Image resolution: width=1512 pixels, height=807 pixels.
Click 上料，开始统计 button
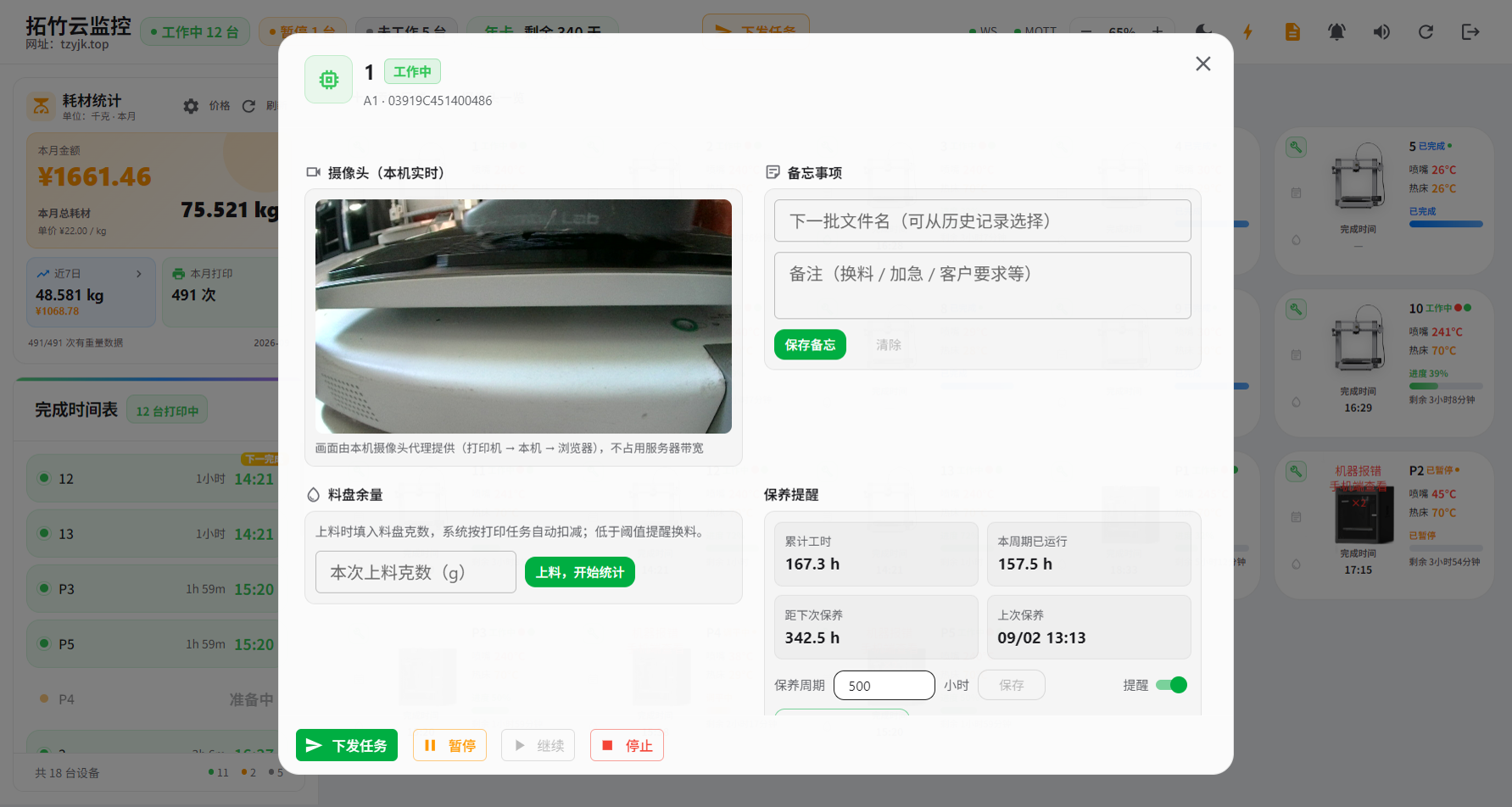[580, 572]
